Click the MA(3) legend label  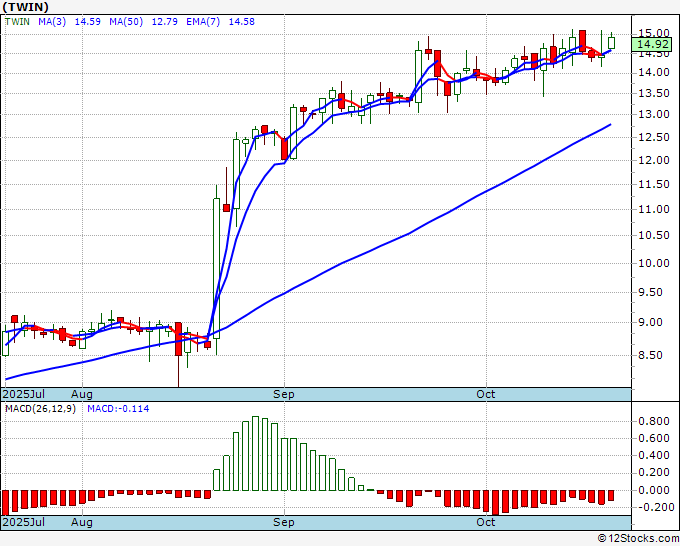click(x=52, y=22)
